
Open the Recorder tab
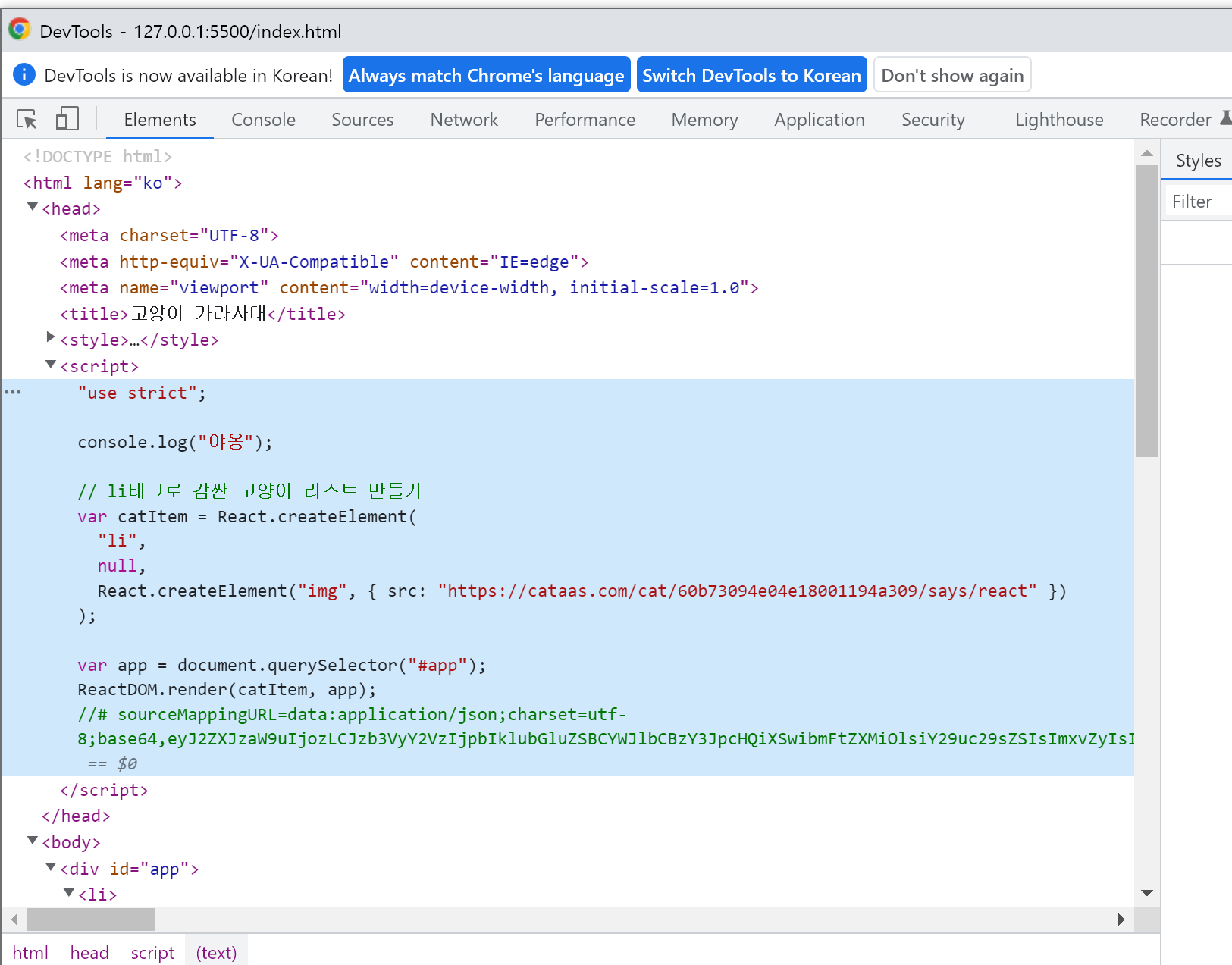[x=1175, y=120]
